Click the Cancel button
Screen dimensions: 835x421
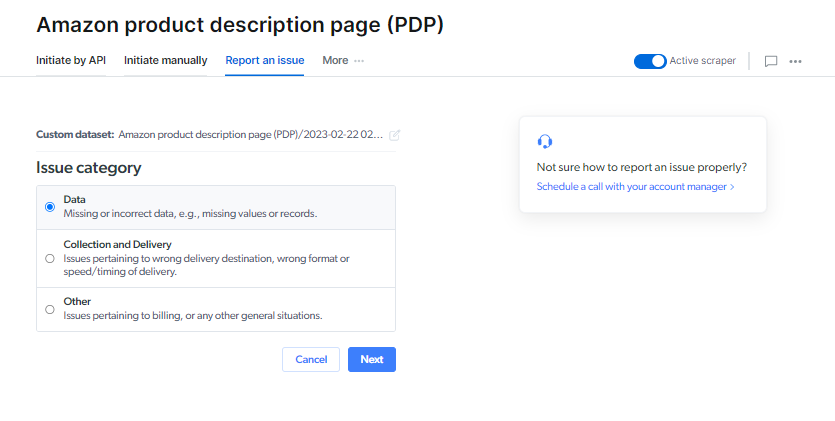pyautogui.click(x=311, y=359)
